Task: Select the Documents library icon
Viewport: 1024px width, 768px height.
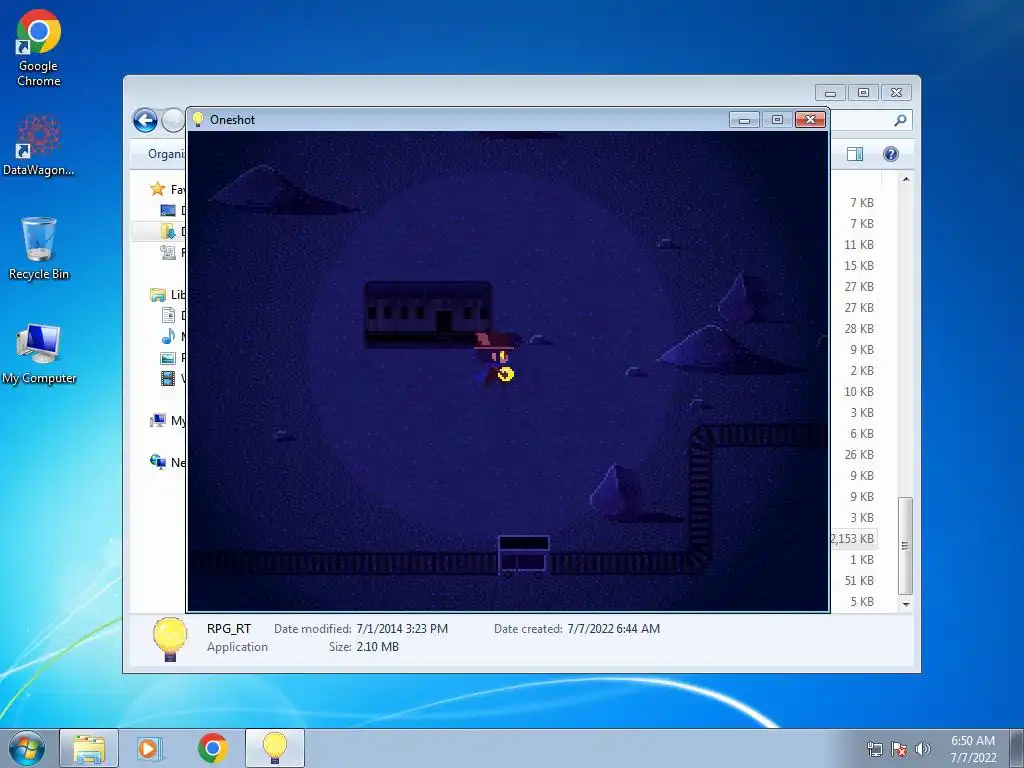Action: click(x=168, y=315)
